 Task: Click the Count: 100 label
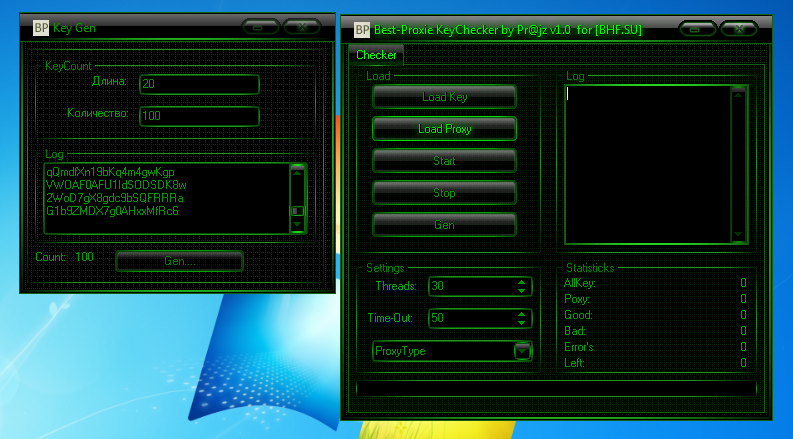pyautogui.click(x=64, y=257)
